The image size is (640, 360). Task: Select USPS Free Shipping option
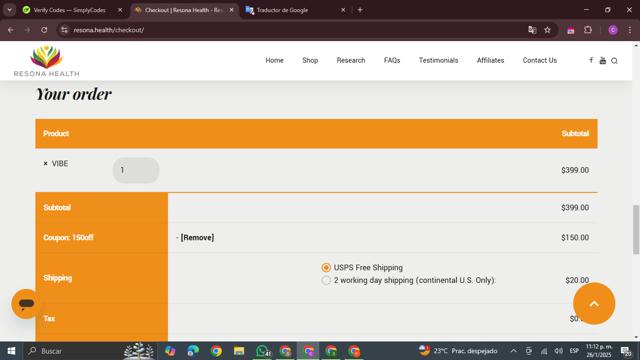pyautogui.click(x=326, y=268)
